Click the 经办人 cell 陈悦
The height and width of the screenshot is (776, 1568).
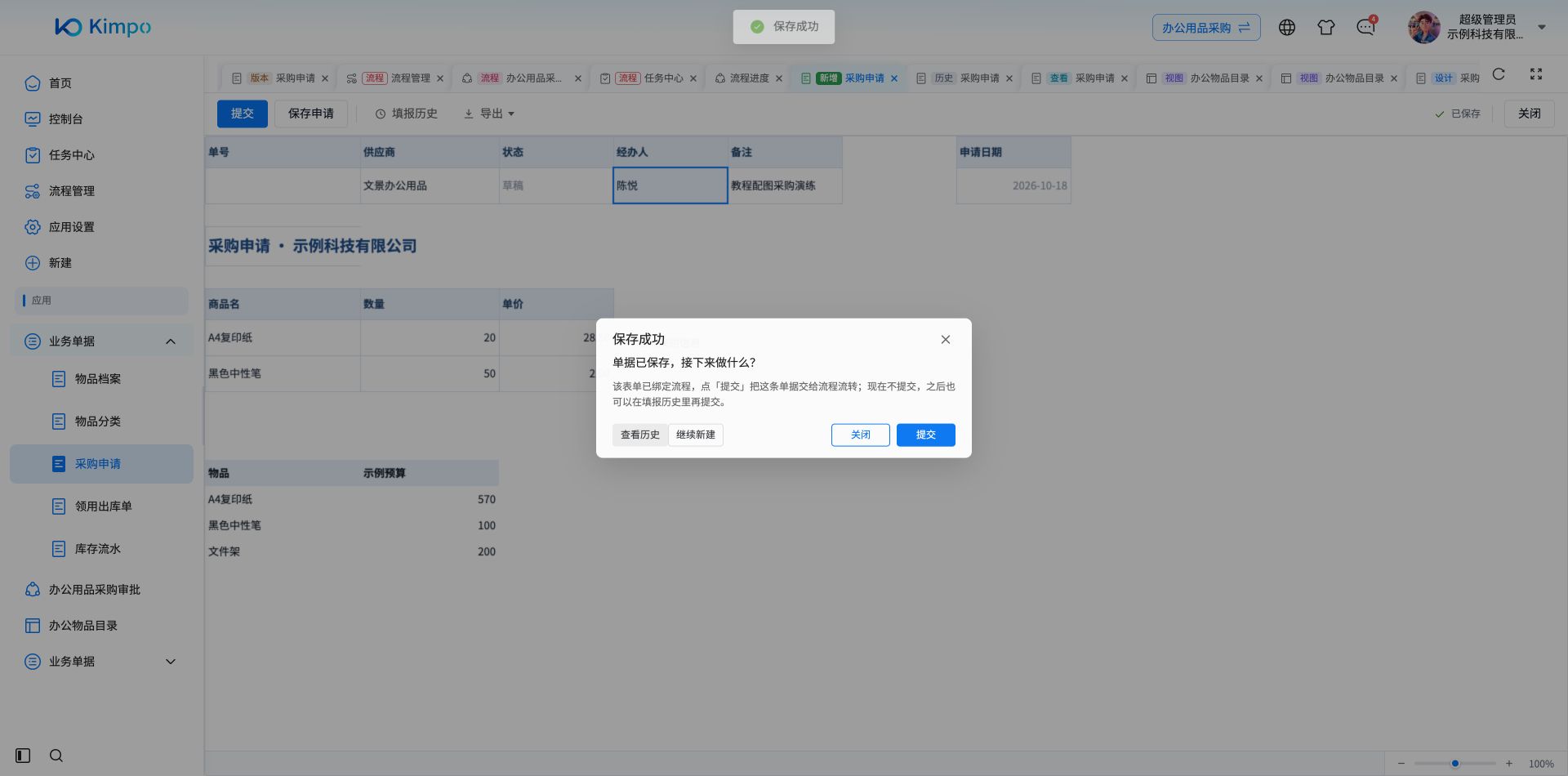670,185
